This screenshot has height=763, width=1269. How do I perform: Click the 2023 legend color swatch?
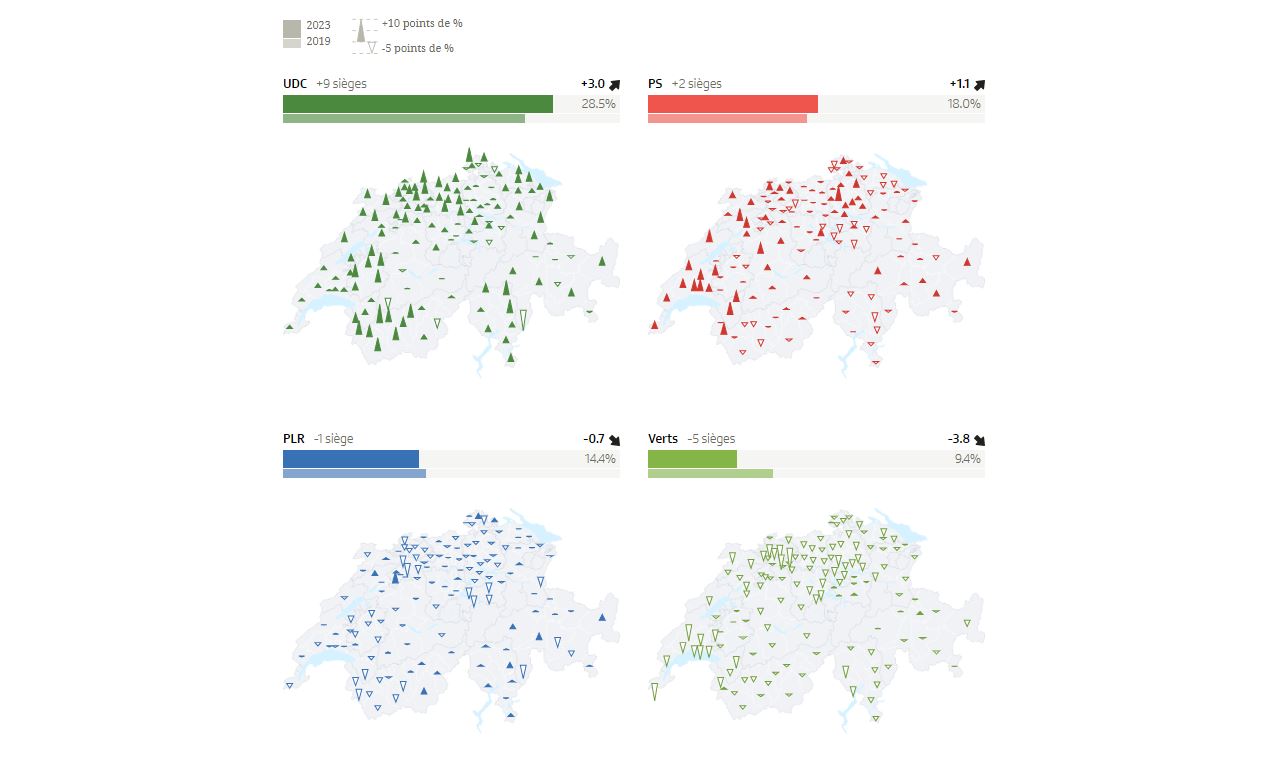point(292,27)
